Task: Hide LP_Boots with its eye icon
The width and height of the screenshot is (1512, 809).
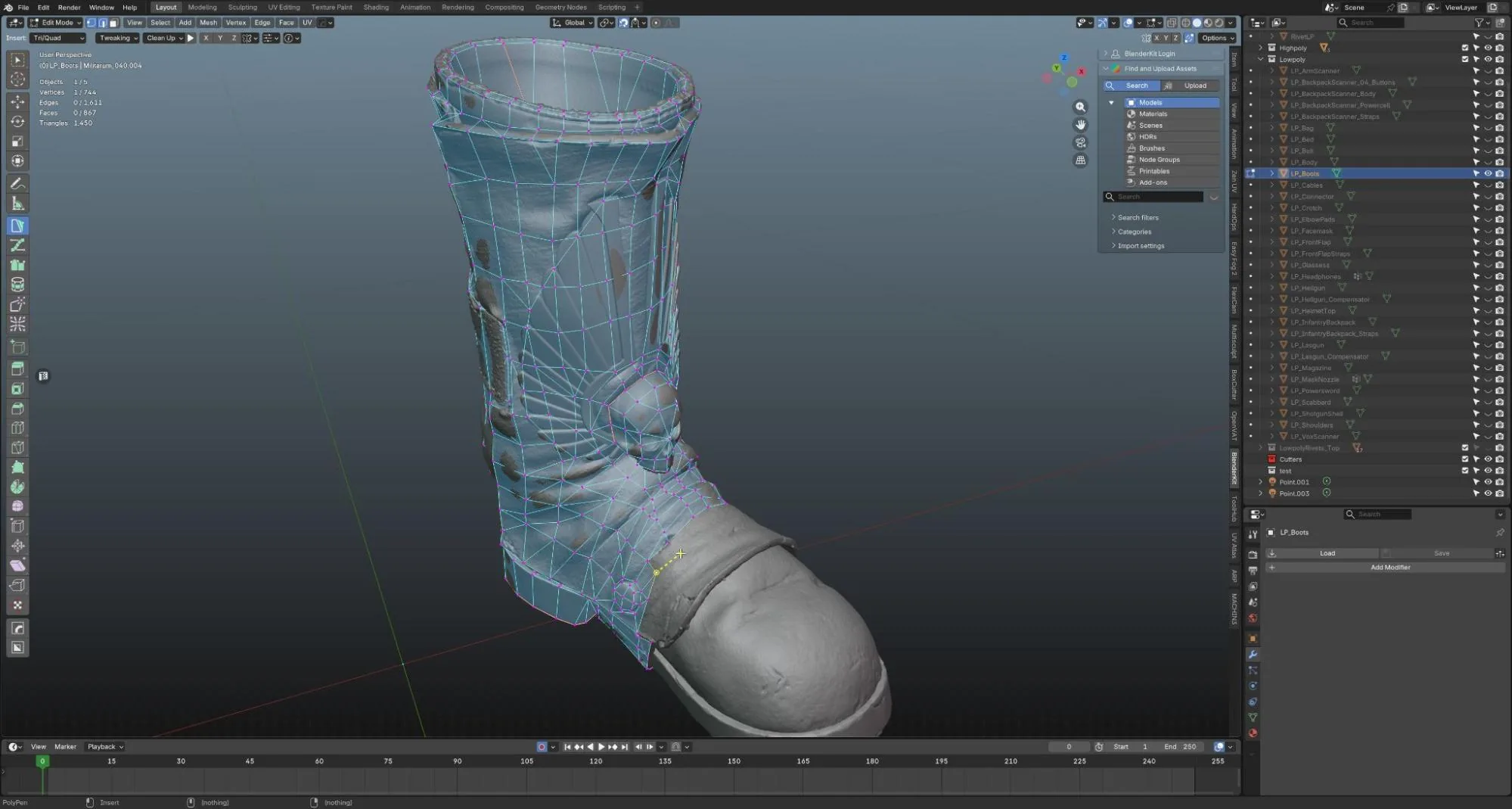Action: (x=1487, y=173)
